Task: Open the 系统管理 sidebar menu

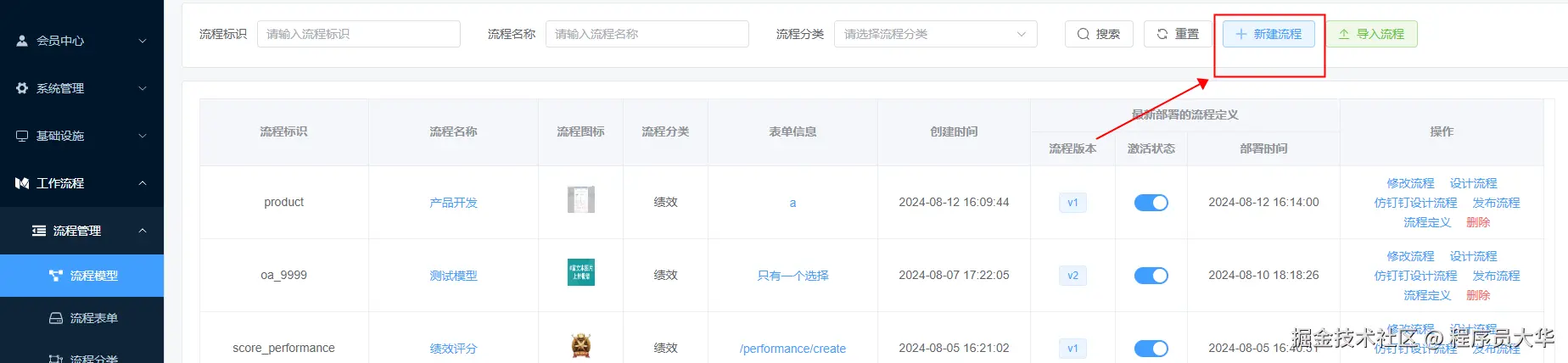Action: (x=82, y=88)
